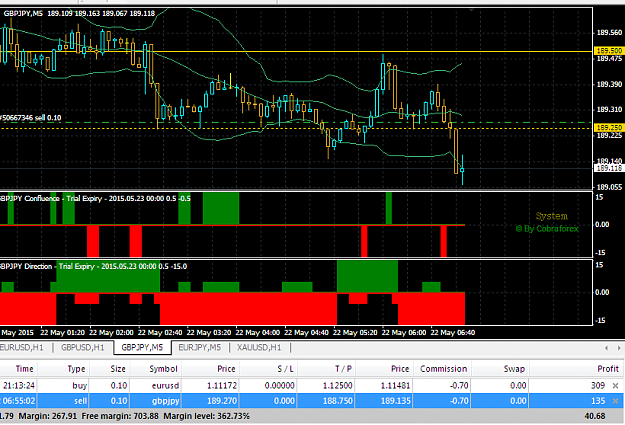The height and width of the screenshot is (425, 625).
Task: Click the profit value 135
Action: [598, 401]
